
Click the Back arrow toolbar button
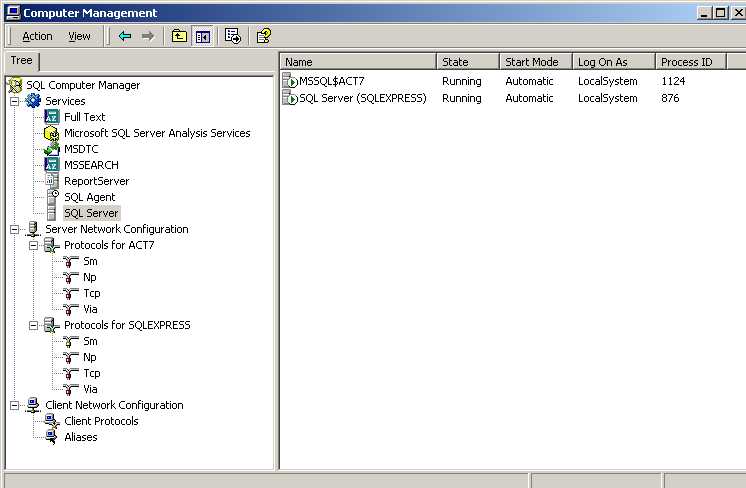tap(125, 36)
